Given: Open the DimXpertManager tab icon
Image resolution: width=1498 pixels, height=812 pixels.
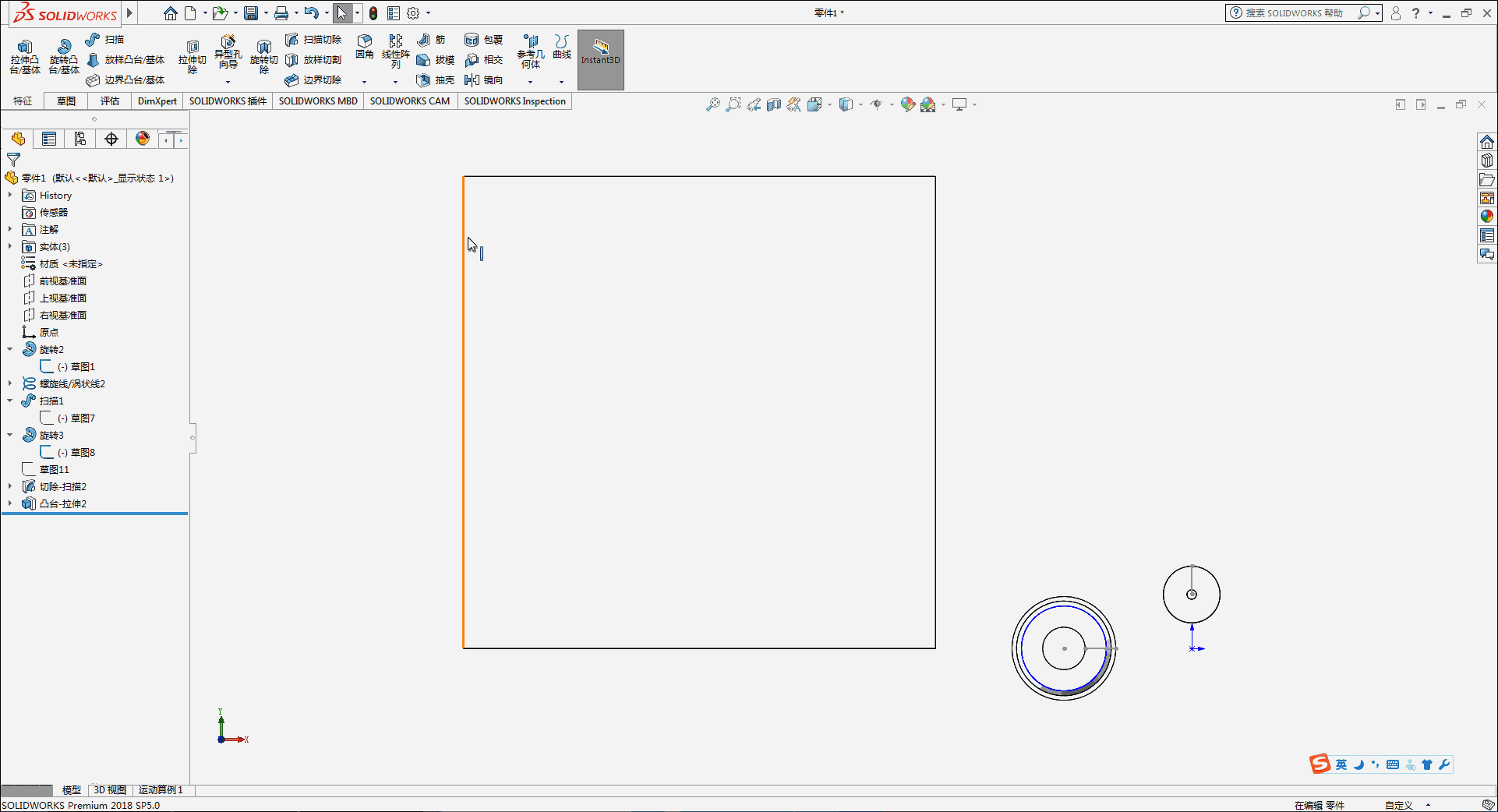Looking at the screenshot, I should pyautogui.click(x=111, y=139).
